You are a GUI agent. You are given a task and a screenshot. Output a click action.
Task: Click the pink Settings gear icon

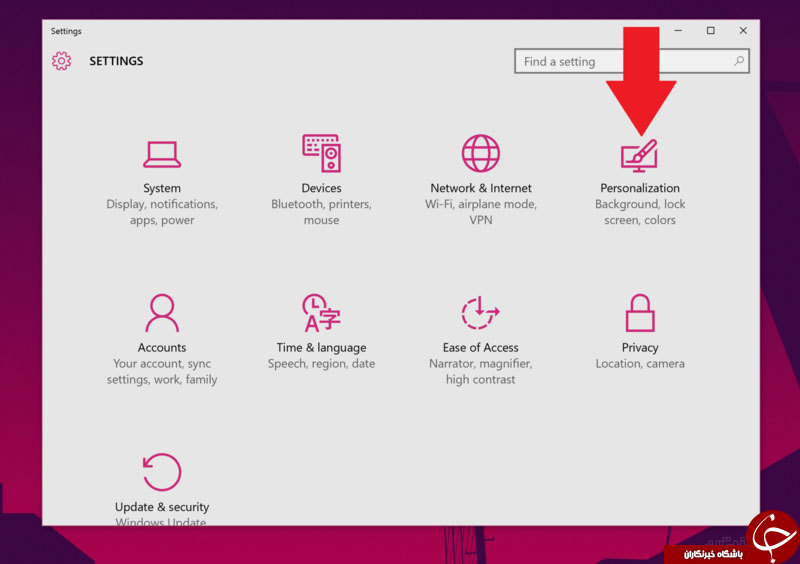pyautogui.click(x=61, y=61)
